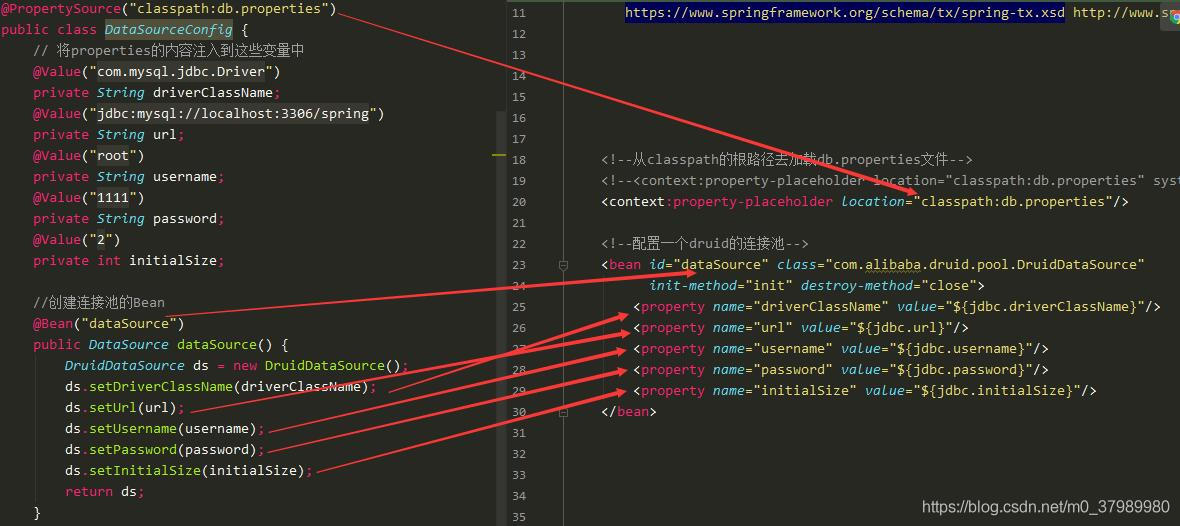Click the @PropertySource annotation line
Image resolution: width=1180 pixels, height=526 pixels.
point(169,9)
